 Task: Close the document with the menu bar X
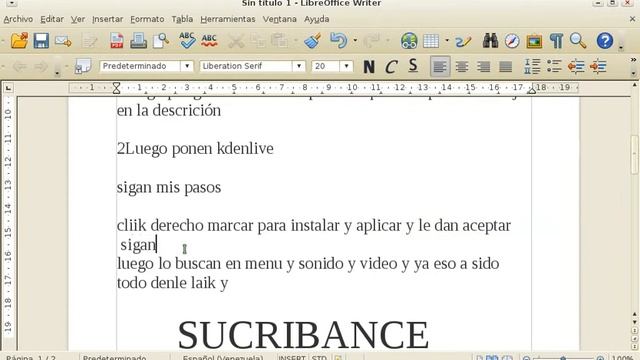point(633,19)
